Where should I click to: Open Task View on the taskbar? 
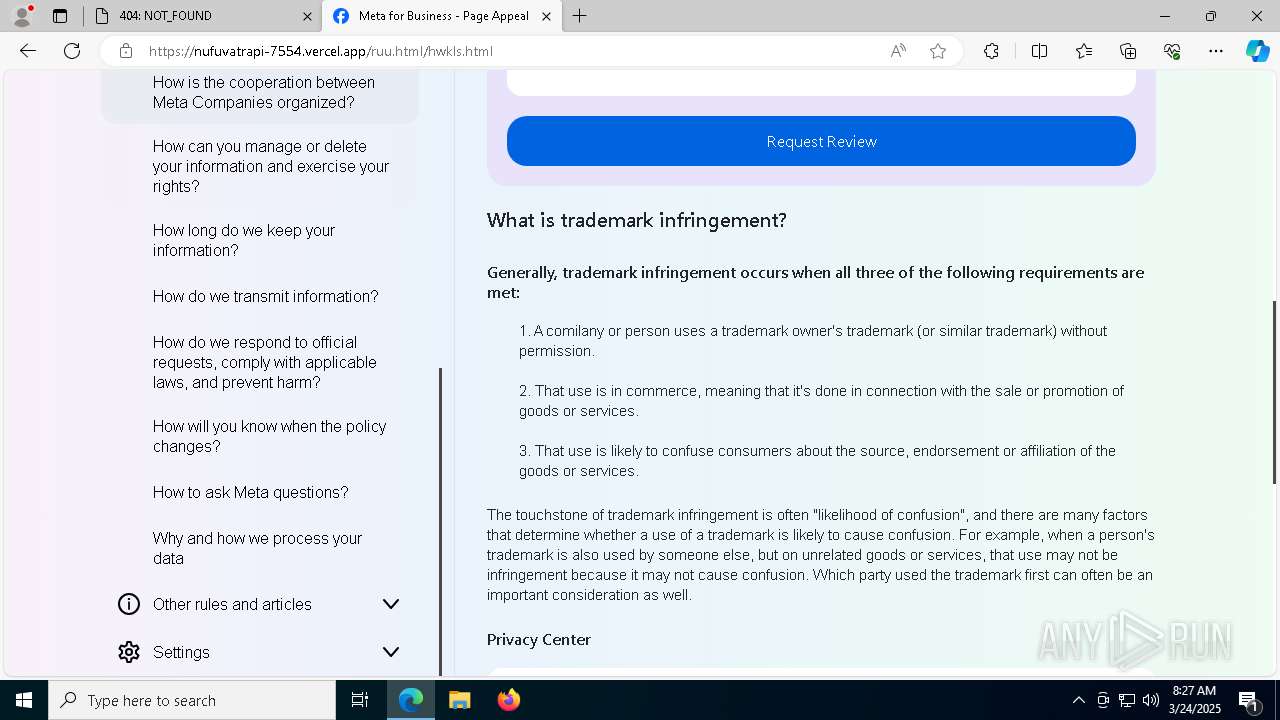[x=360, y=700]
